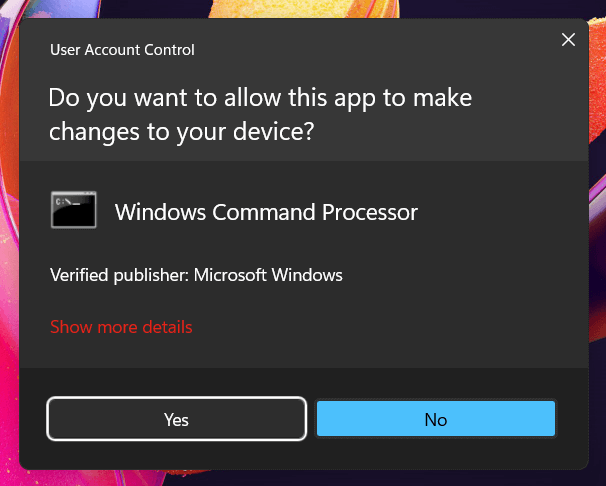Click the desktop wallpaper left of the dialog
This screenshot has width=606, height=486.
coord(9,250)
